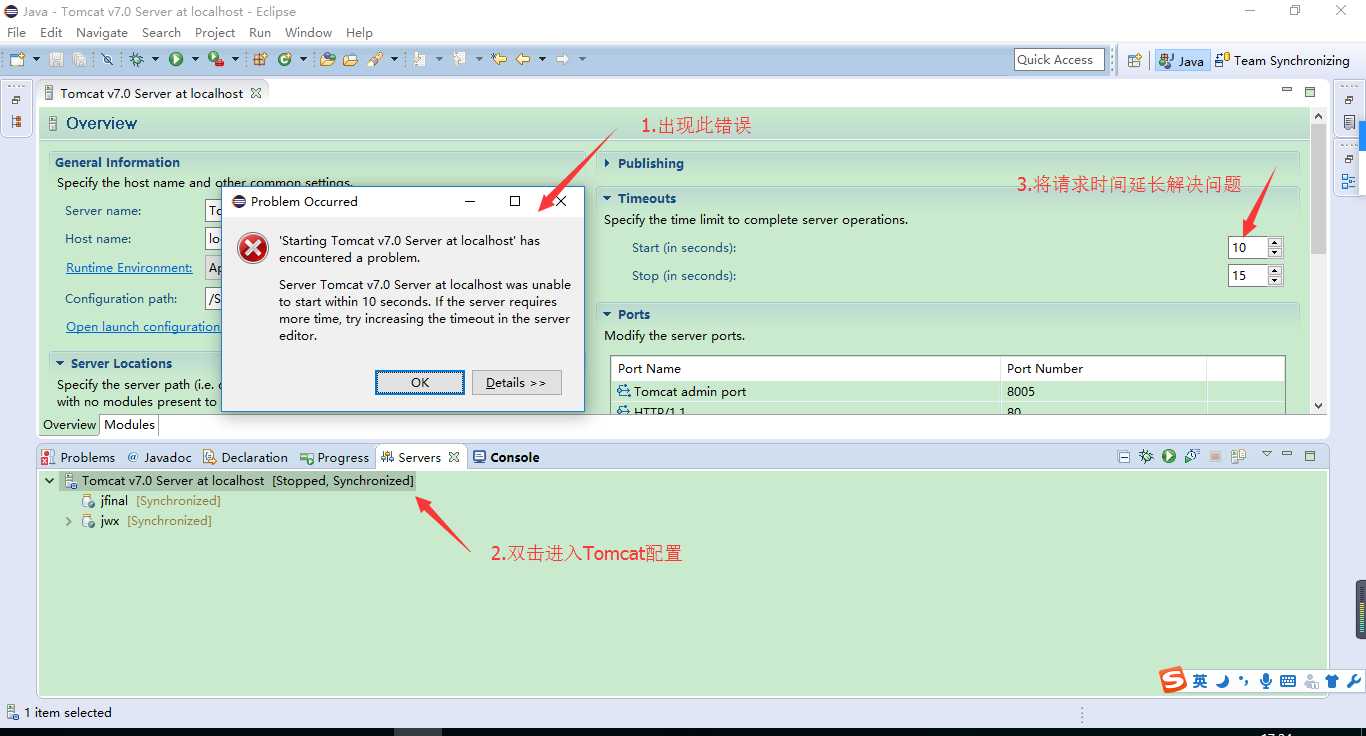Image resolution: width=1366 pixels, height=736 pixels.
Task: Click the Quick Access search field
Action: coord(1059,60)
